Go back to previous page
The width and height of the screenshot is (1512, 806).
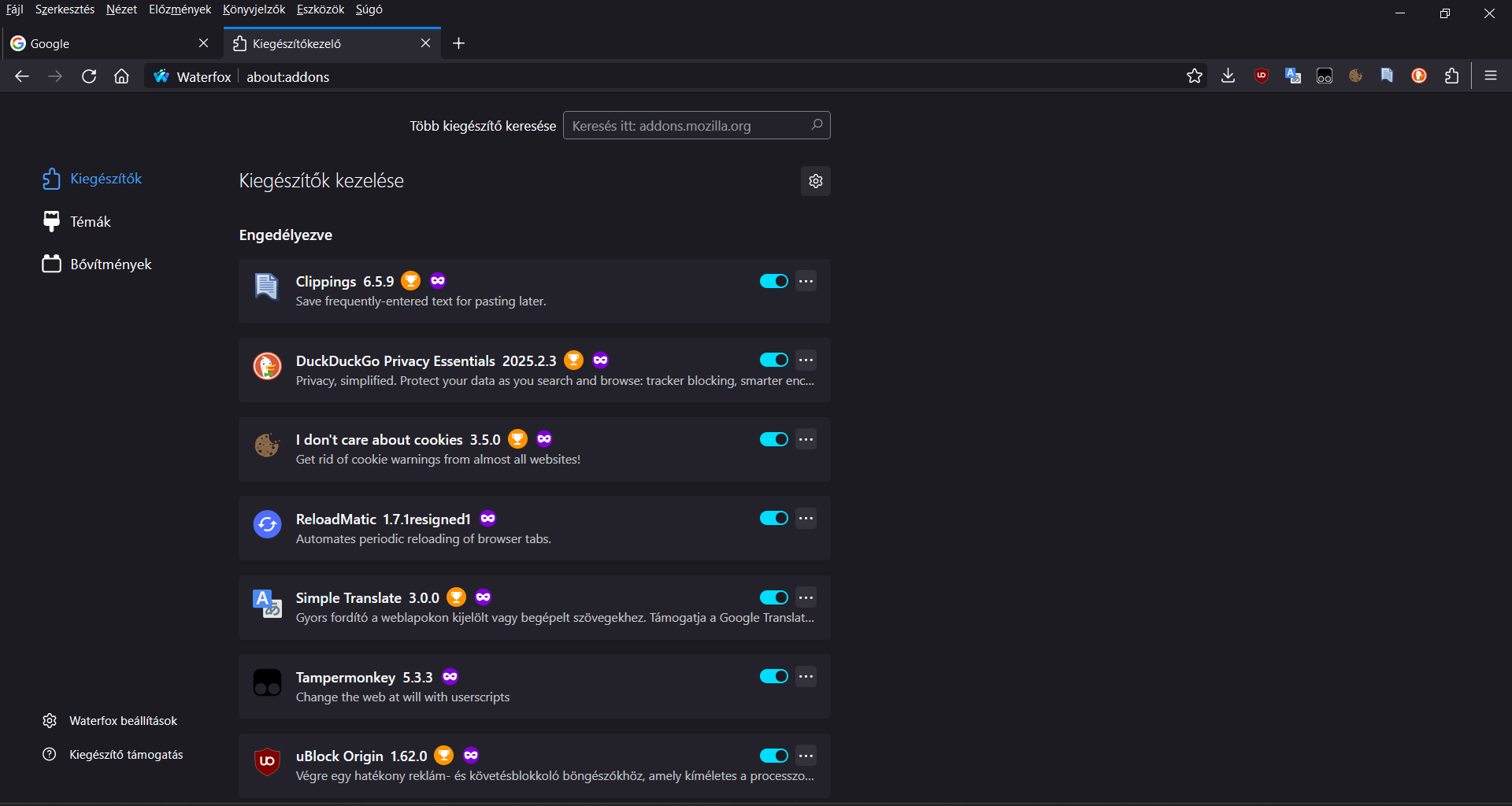point(22,76)
